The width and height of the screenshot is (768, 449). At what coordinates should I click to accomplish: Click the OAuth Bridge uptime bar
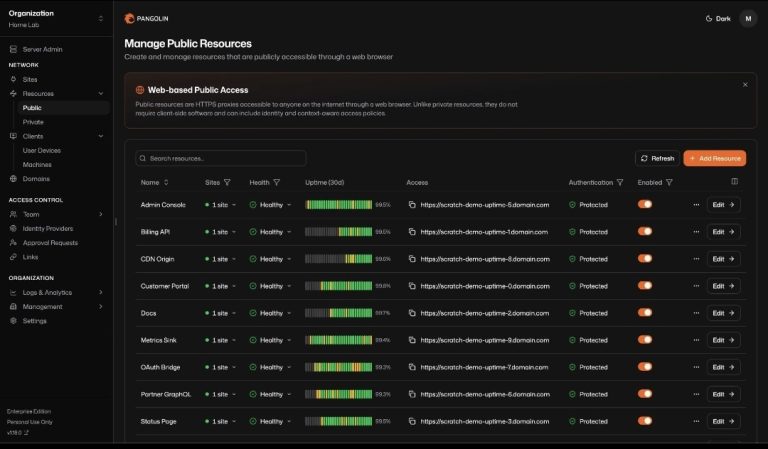[x=338, y=367]
